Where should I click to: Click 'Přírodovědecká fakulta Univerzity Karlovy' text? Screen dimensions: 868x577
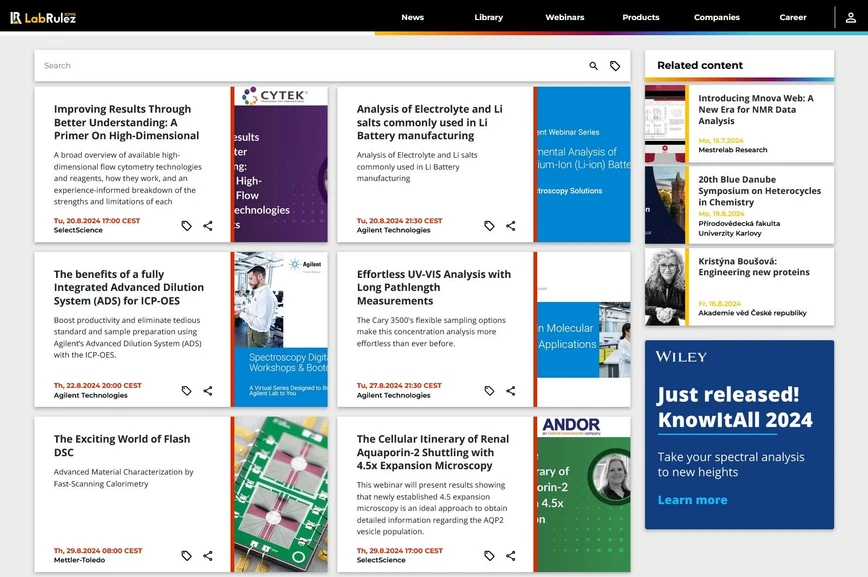[739, 229]
